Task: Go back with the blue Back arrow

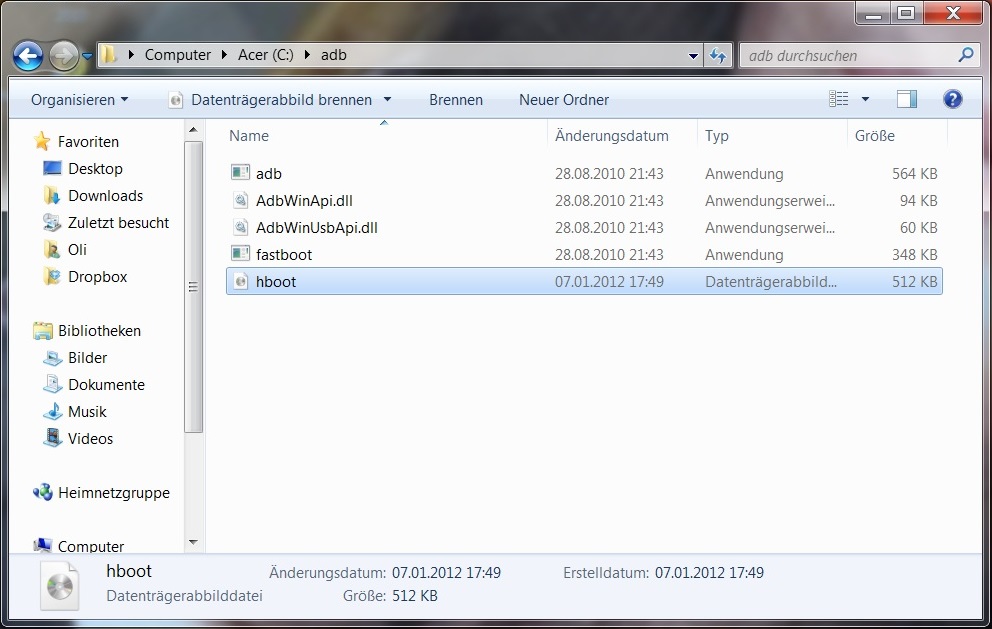Action: pyautogui.click(x=28, y=56)
